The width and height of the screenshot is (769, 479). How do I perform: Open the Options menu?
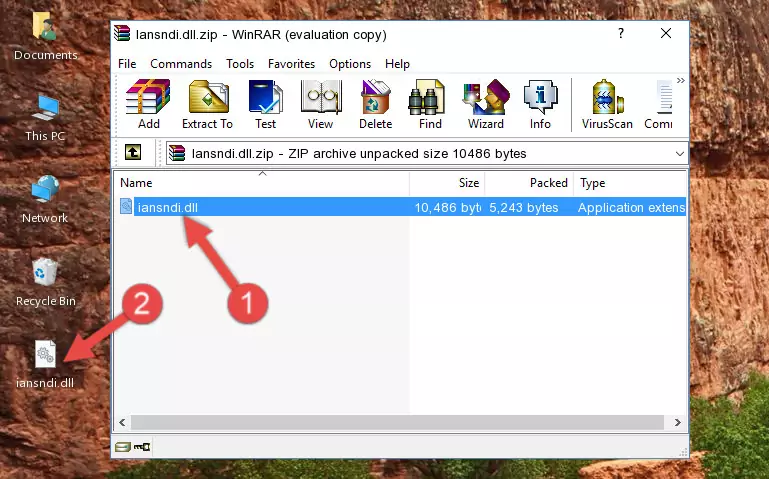(350, 64)
